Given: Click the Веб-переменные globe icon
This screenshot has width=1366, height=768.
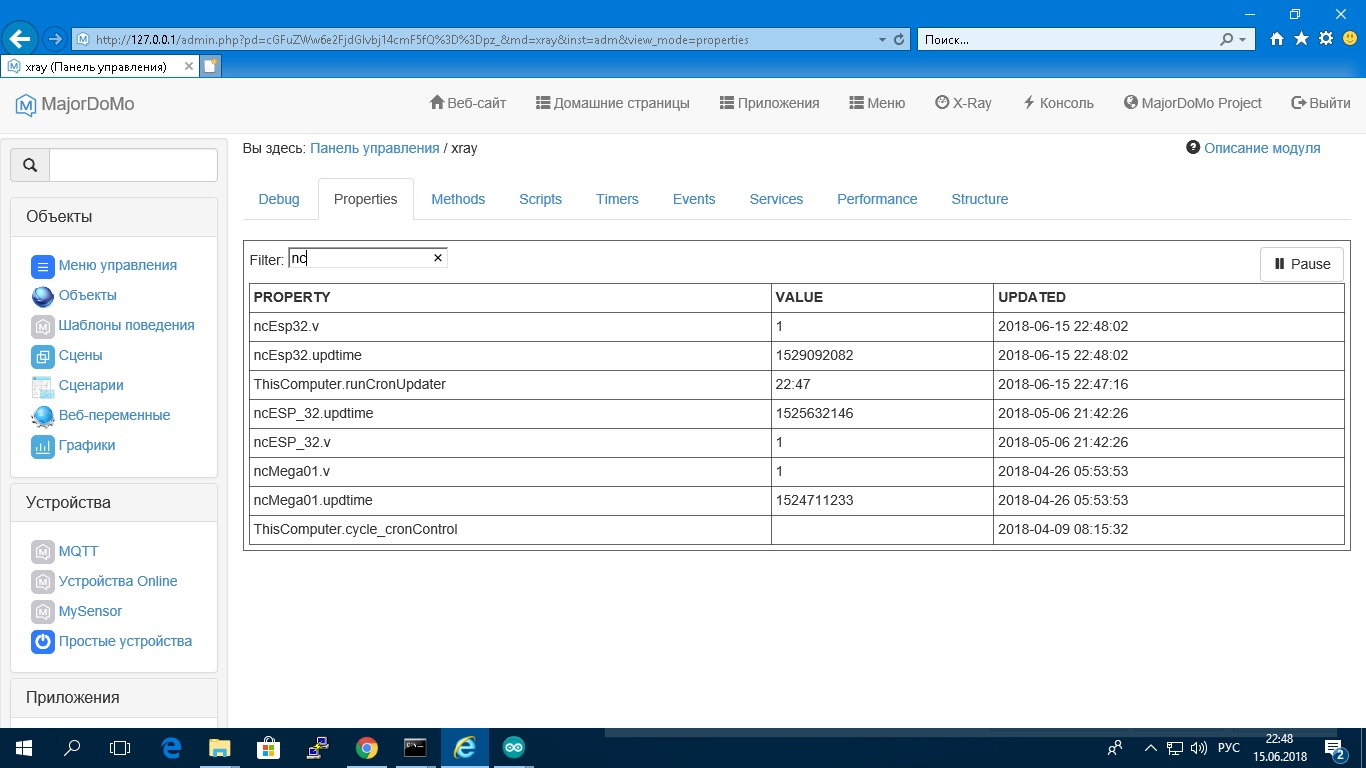Looking at the screenshot, I should click(x=42, y=416).
